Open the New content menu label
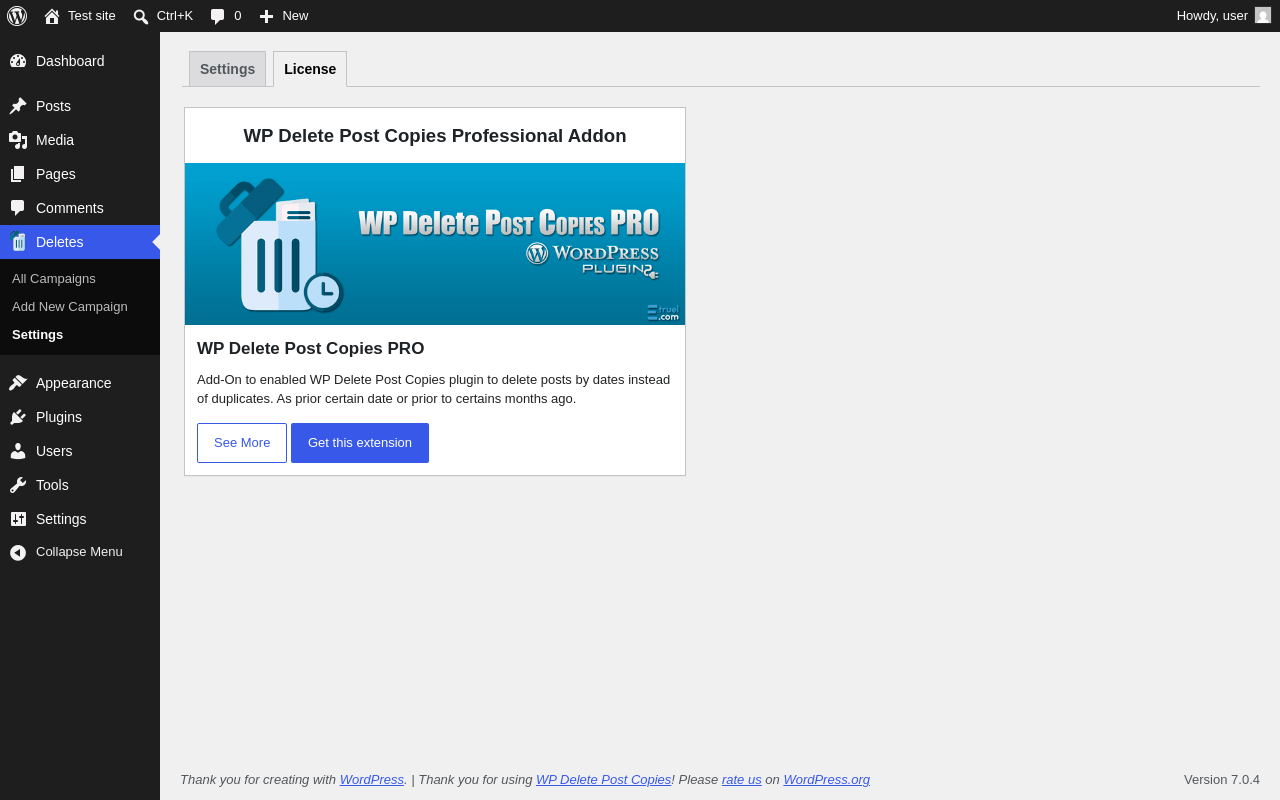Viewport: 1280px width, 800px height. coord(295,16)
